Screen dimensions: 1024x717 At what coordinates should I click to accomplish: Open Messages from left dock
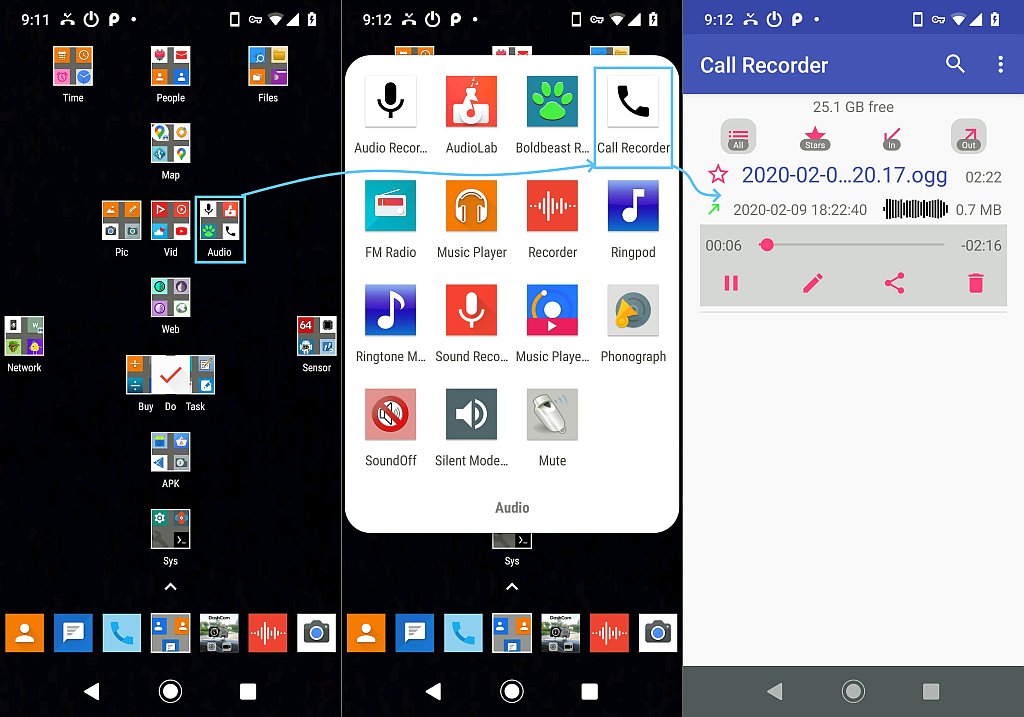(x=73, y=633)
